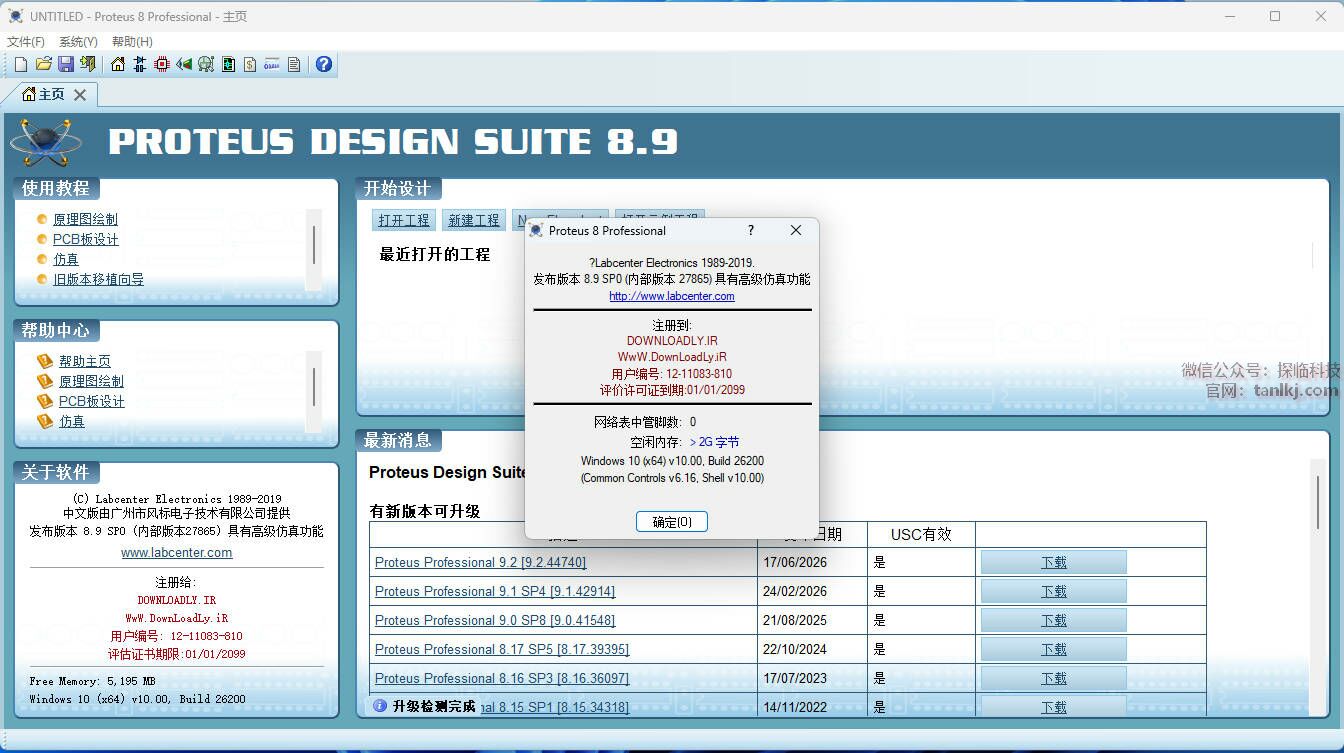Click the Proteus icon in the main title bar
The height and width of the screenshot is (753, 1344).
tap(15, 16)
